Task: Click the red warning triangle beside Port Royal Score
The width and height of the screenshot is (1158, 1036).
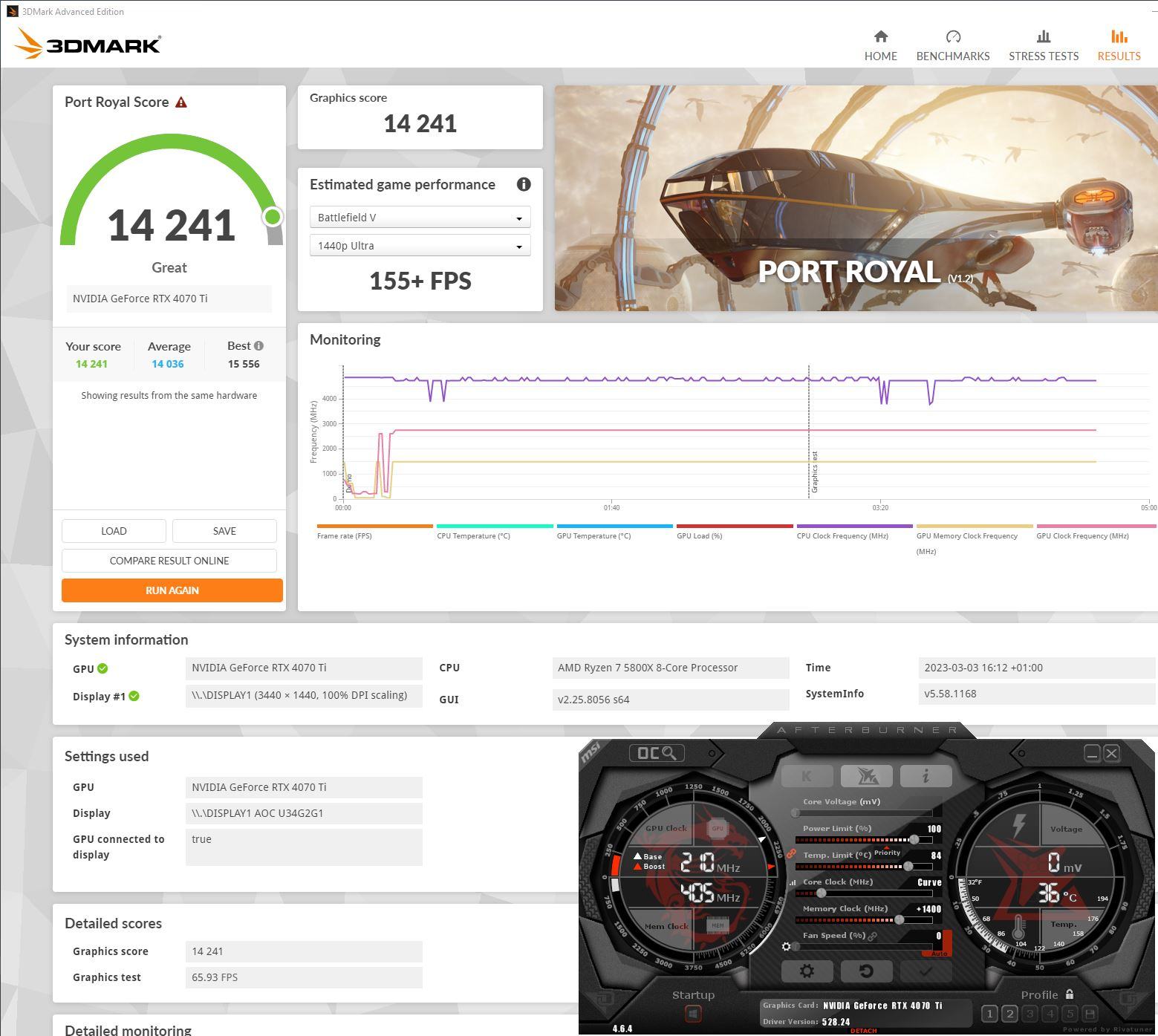Action: (x=181, y=102)
